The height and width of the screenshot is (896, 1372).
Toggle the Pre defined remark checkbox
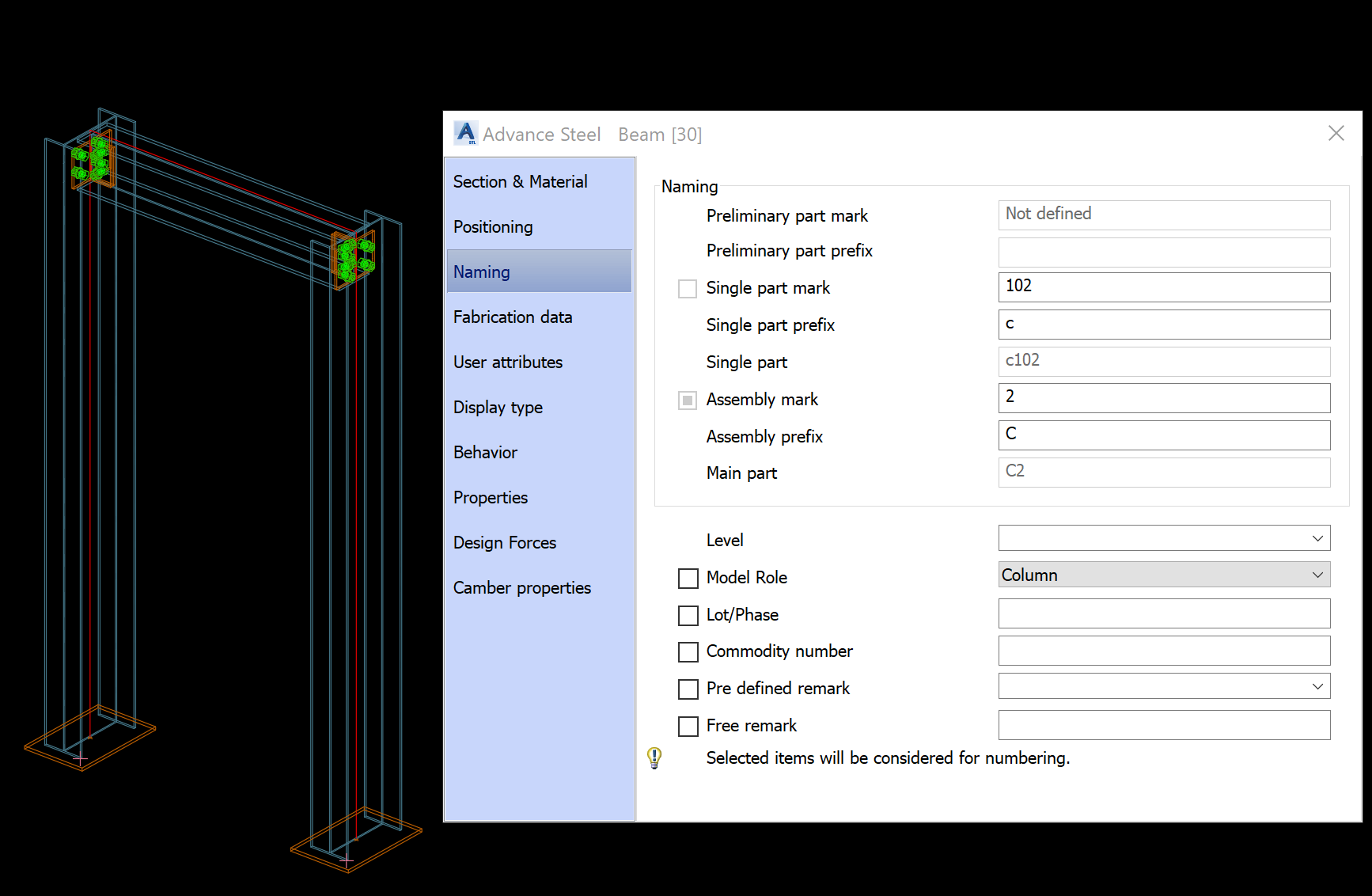coord(688,689)
